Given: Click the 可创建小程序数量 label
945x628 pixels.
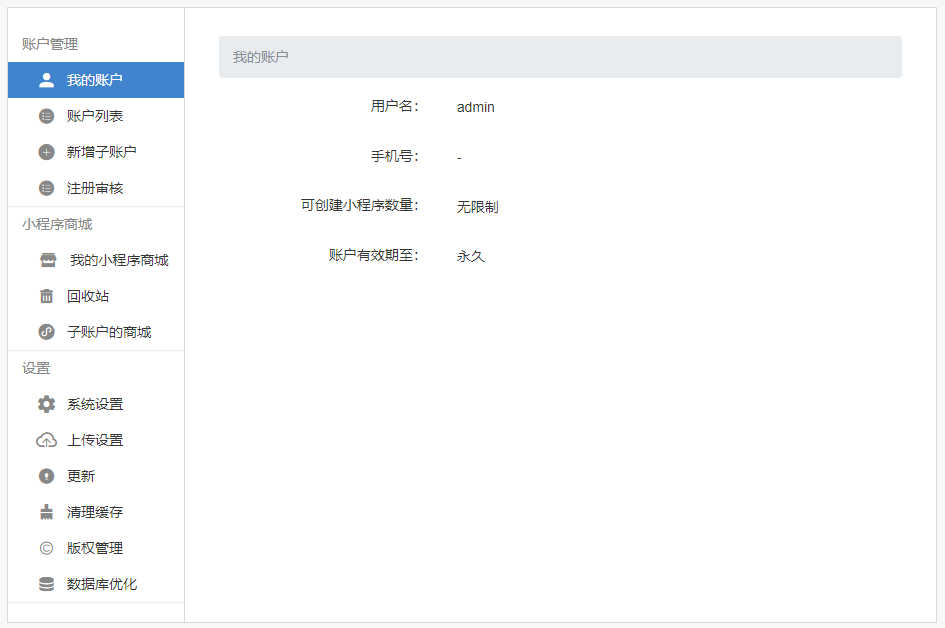Looking at the screenshot, I should point(360,206).
